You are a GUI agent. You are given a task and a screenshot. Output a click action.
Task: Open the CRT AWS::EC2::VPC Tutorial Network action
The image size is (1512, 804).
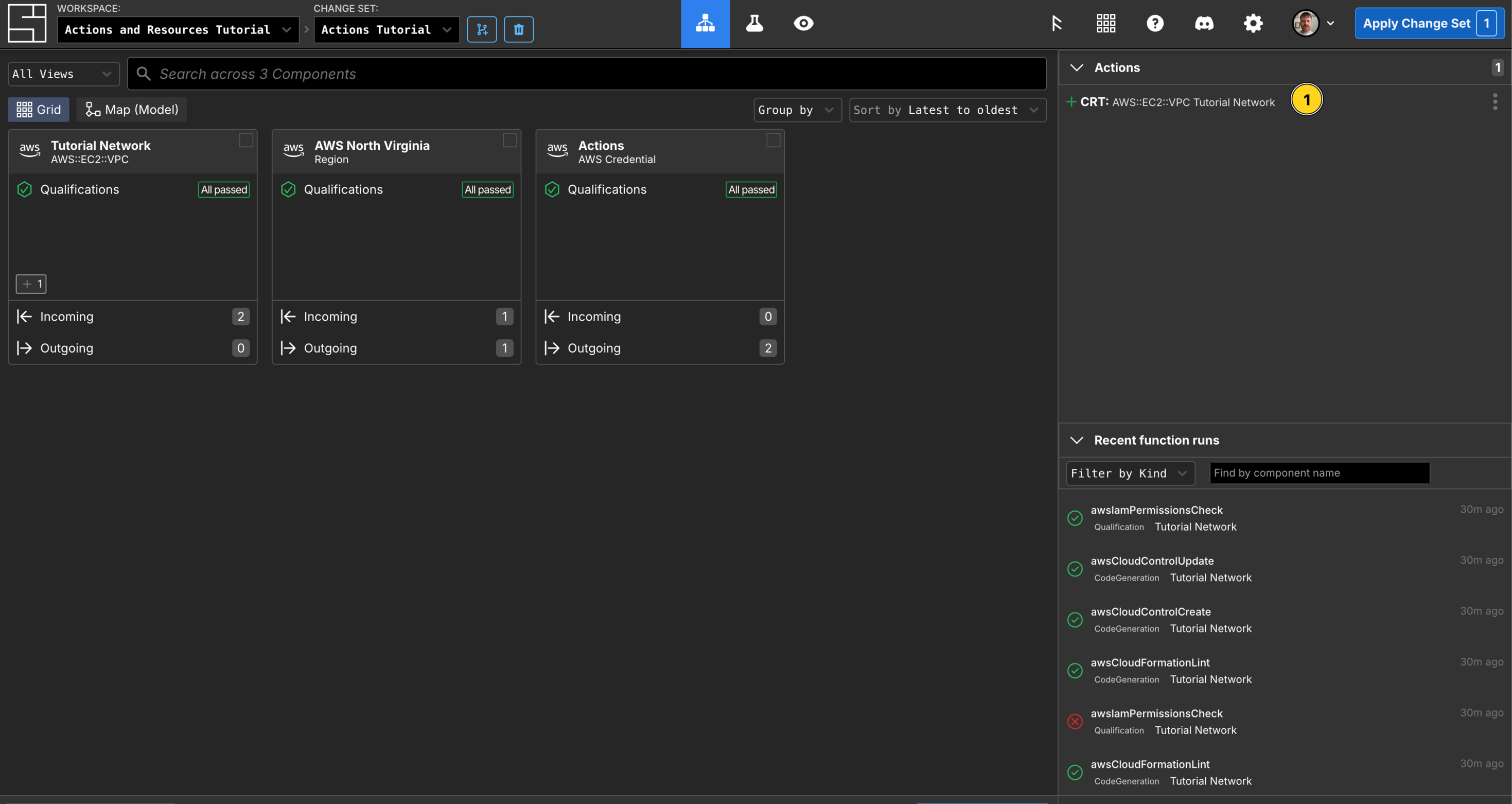pos(1177,102)
